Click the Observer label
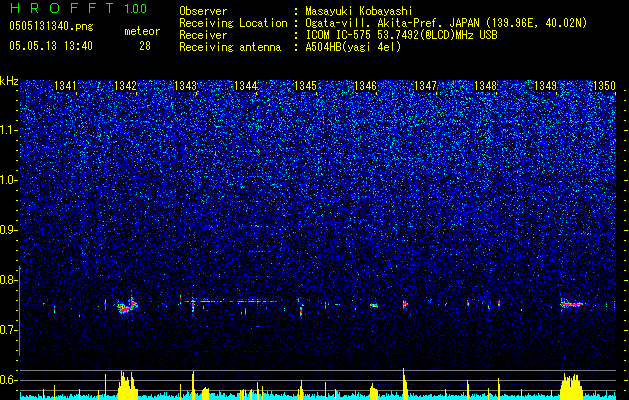 tap(203, 11)
